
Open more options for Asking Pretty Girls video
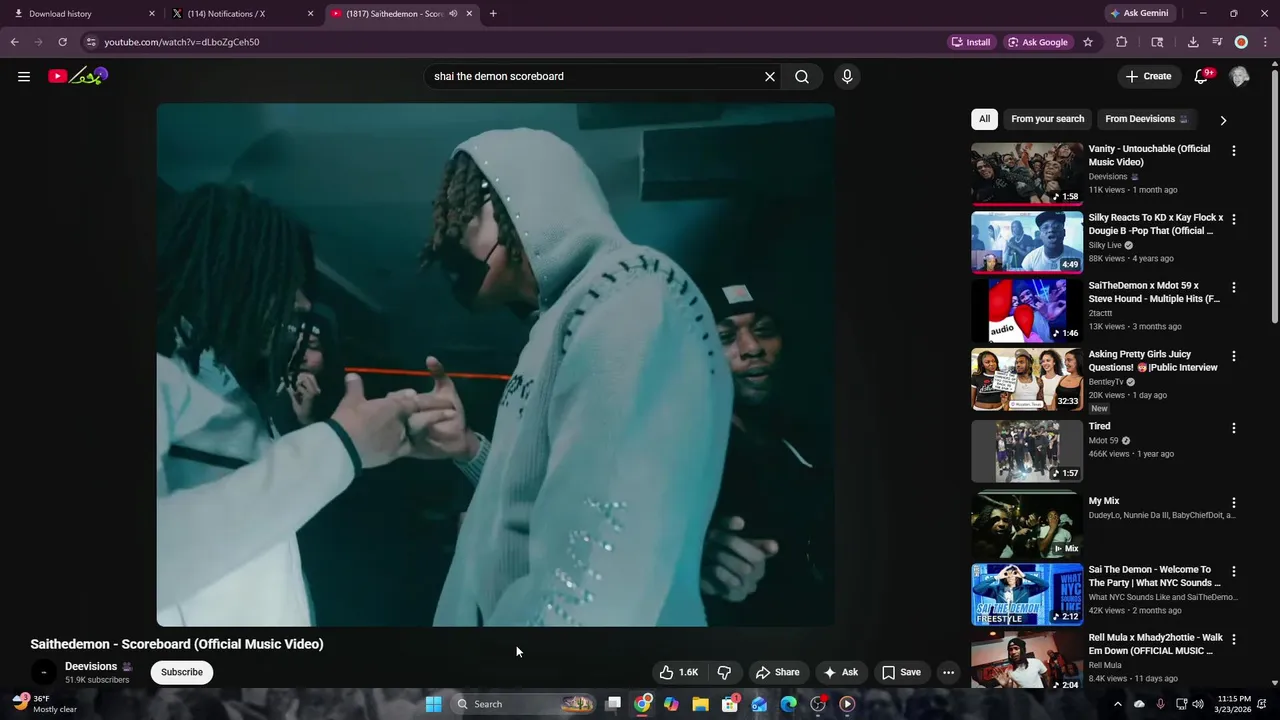[1233, 356]
